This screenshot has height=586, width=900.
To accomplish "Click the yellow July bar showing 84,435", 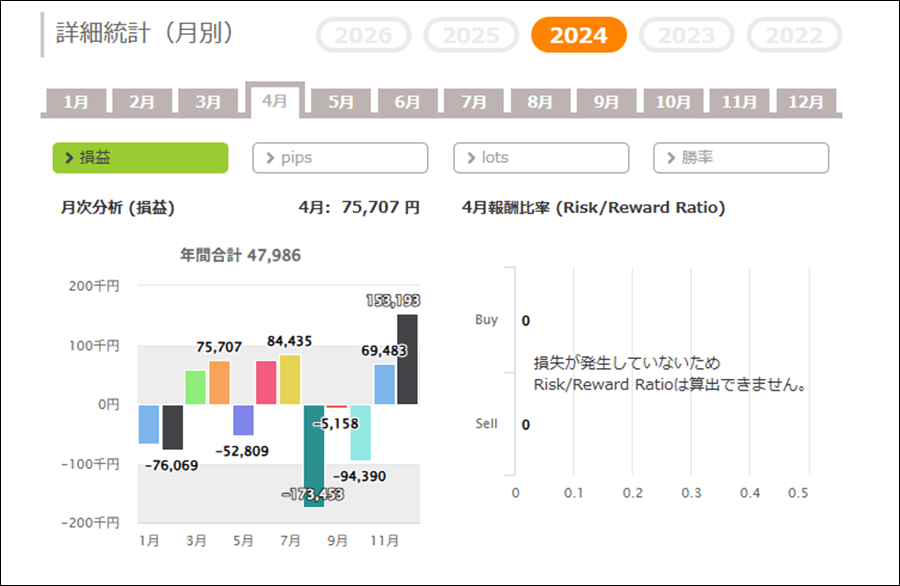I will (x=290, y=380).
